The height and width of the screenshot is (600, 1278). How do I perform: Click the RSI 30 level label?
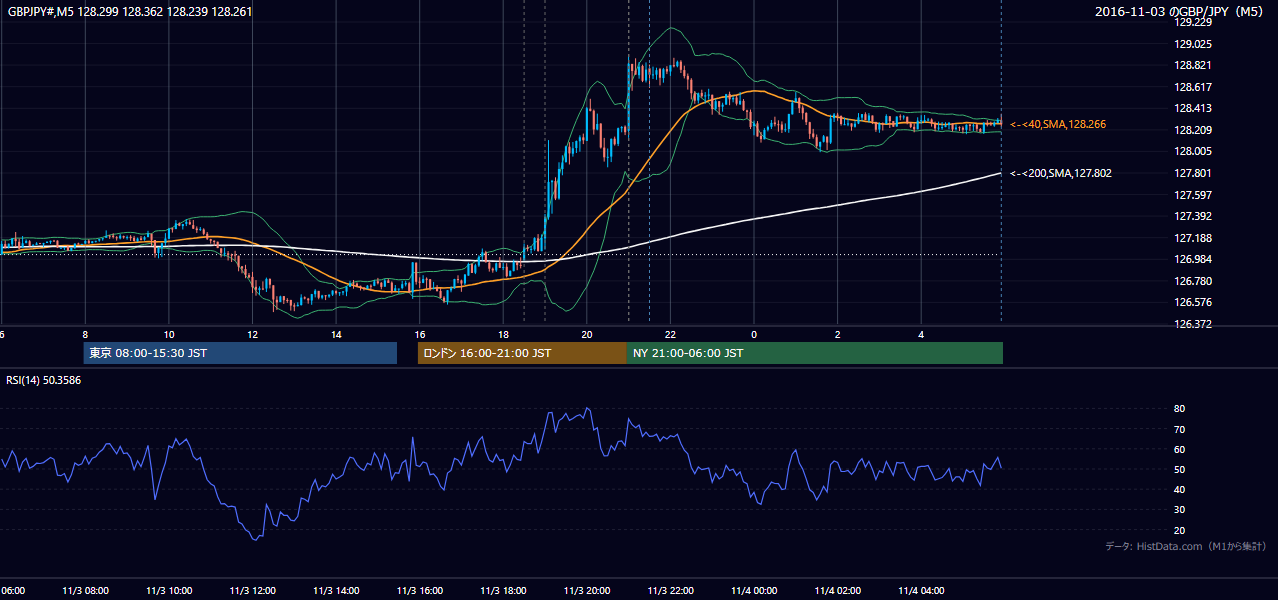pos(1179,510)
